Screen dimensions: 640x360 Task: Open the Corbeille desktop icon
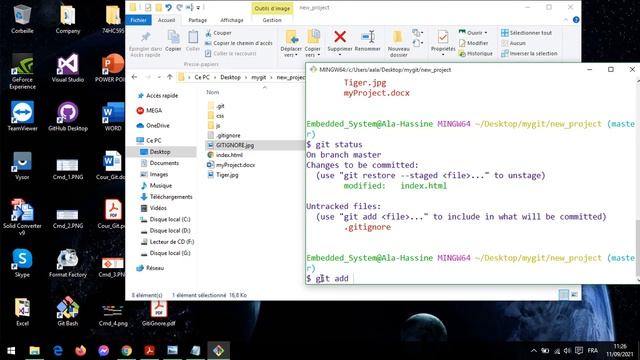(x=22, y=19)
